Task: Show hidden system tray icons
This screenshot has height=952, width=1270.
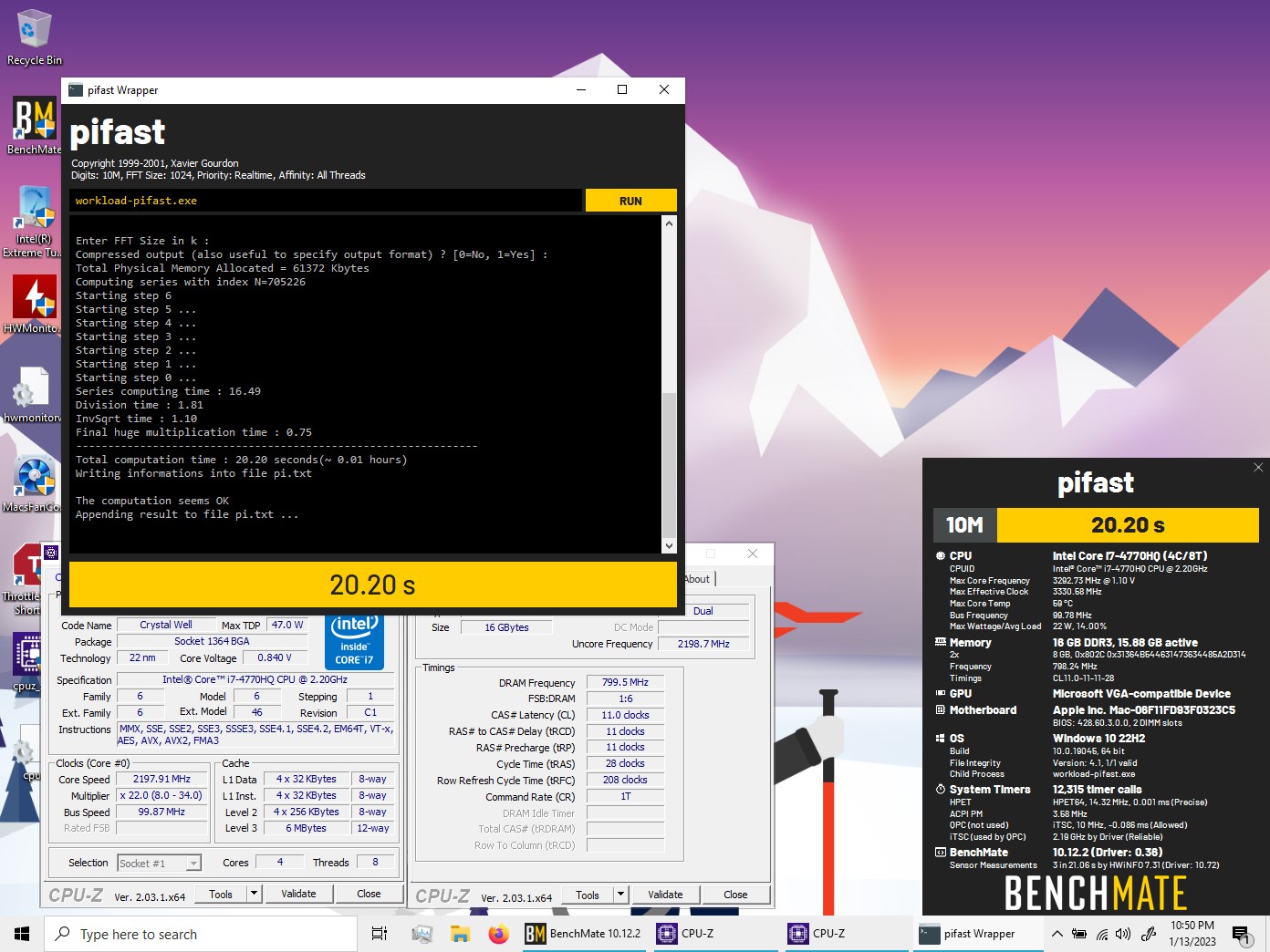Action: pyautogui.click(x=1057, y=934)
